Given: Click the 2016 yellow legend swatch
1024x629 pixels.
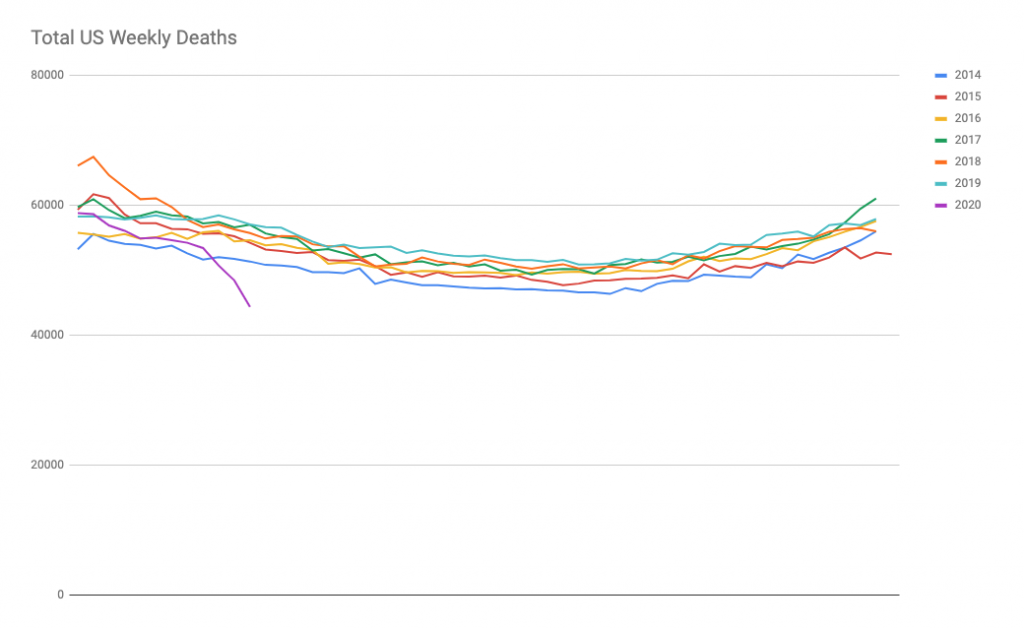Looking at the screenshot, I should click(x=940, y=119).
